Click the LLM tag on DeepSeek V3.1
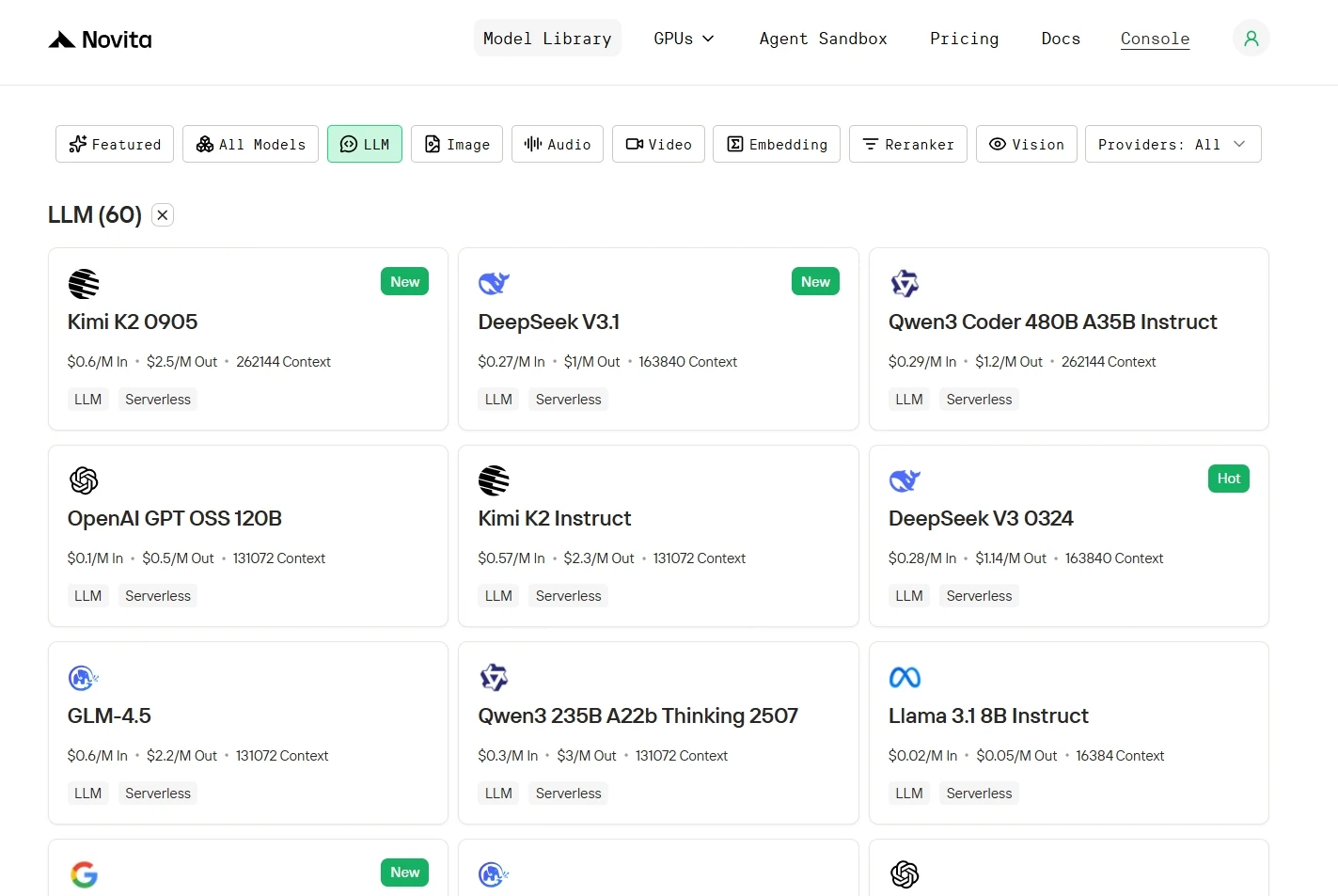This screenshot has width=1338, height=896. (498, 400)
